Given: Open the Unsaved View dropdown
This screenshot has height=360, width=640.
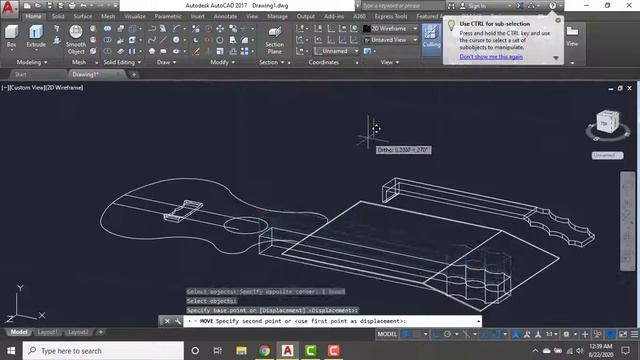Looking at the screenshot, I should [391, 40].
